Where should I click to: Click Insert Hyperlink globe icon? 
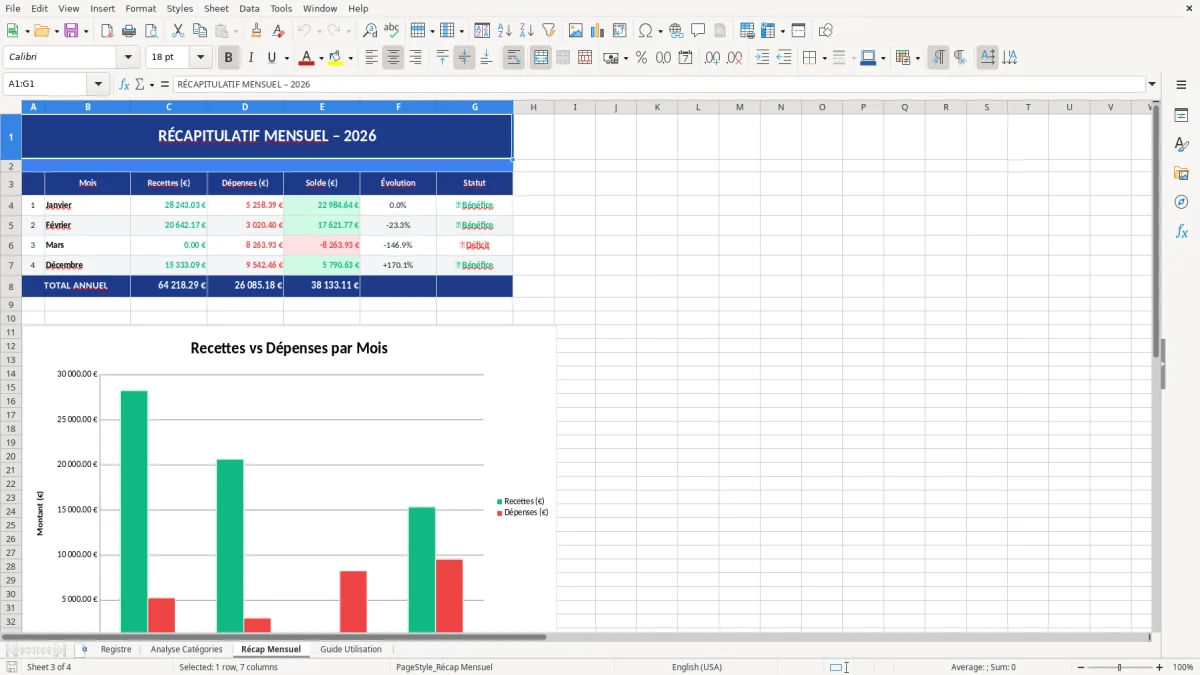(x=676, y=31)
